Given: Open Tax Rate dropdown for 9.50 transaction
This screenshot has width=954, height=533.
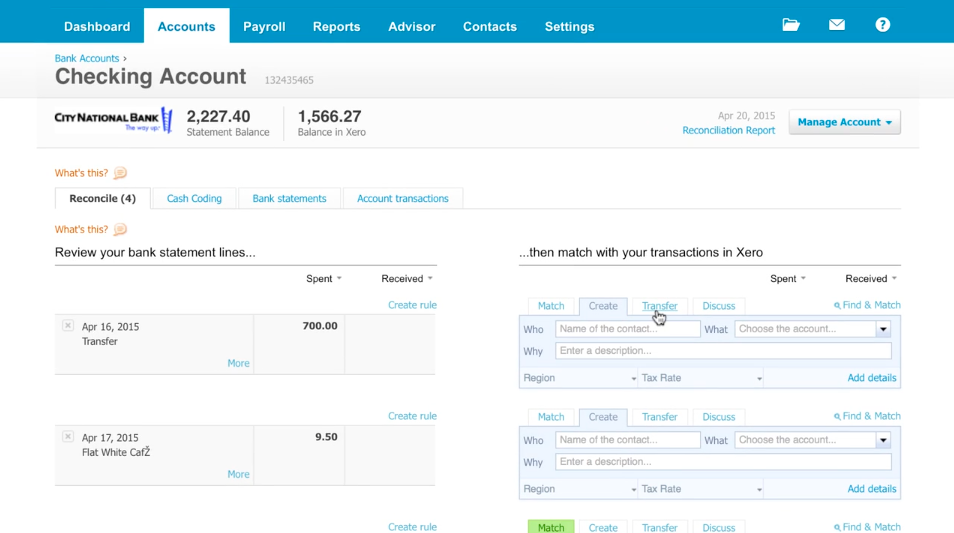Looking at the screenshot, I should coord(701,489).
